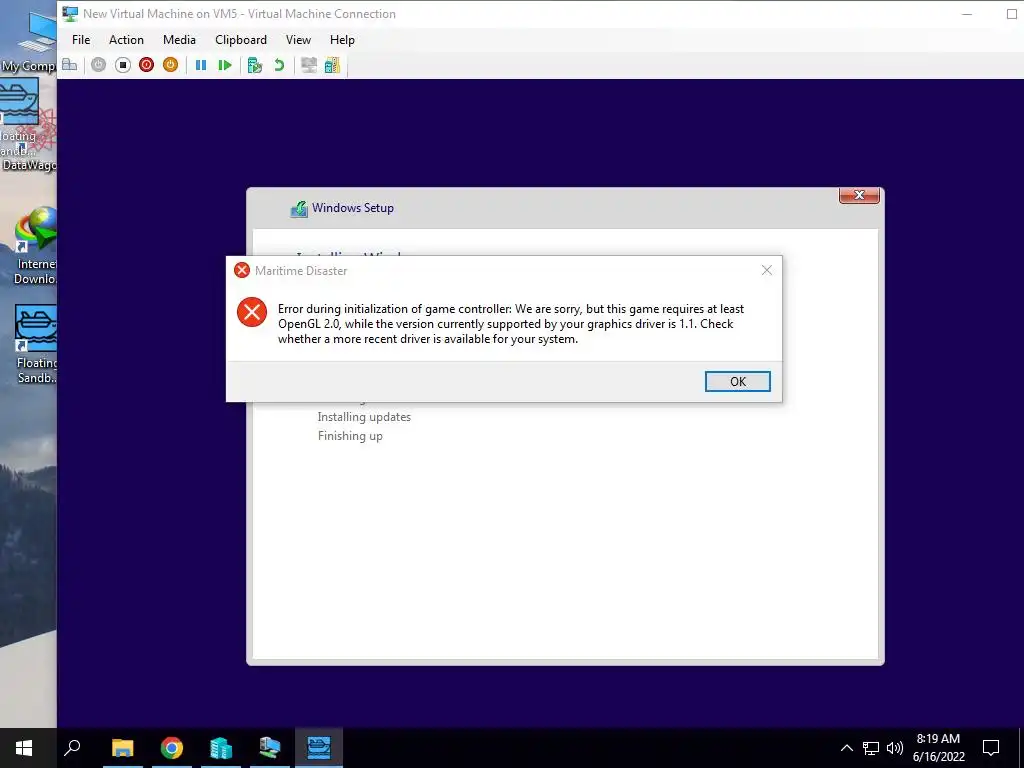Click the Windows Setup title icon
Image resolution: width=1024 pixels, height=768 pixels.
point(299,208)
